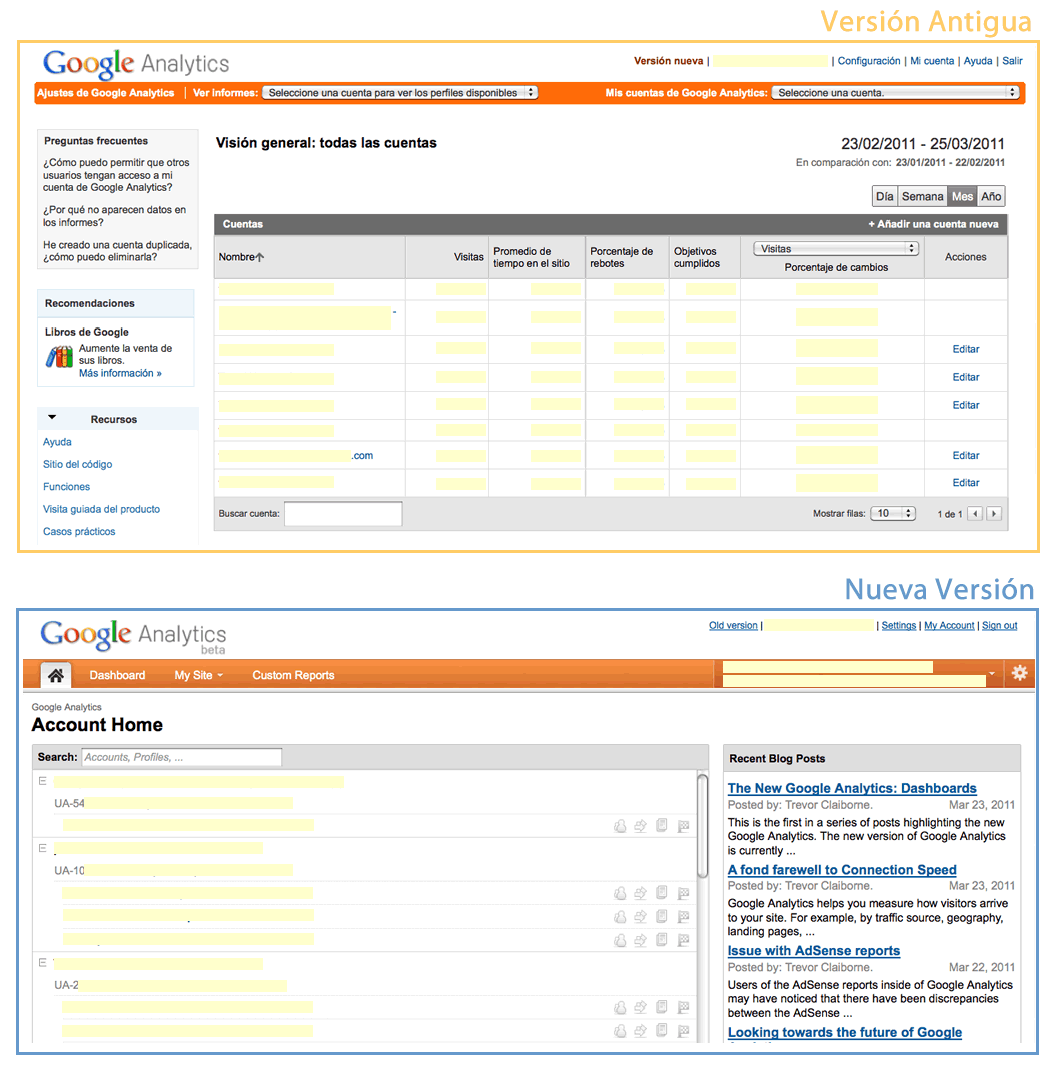Open account selector dropdown arrow in orange navbar

coord(992,674)
